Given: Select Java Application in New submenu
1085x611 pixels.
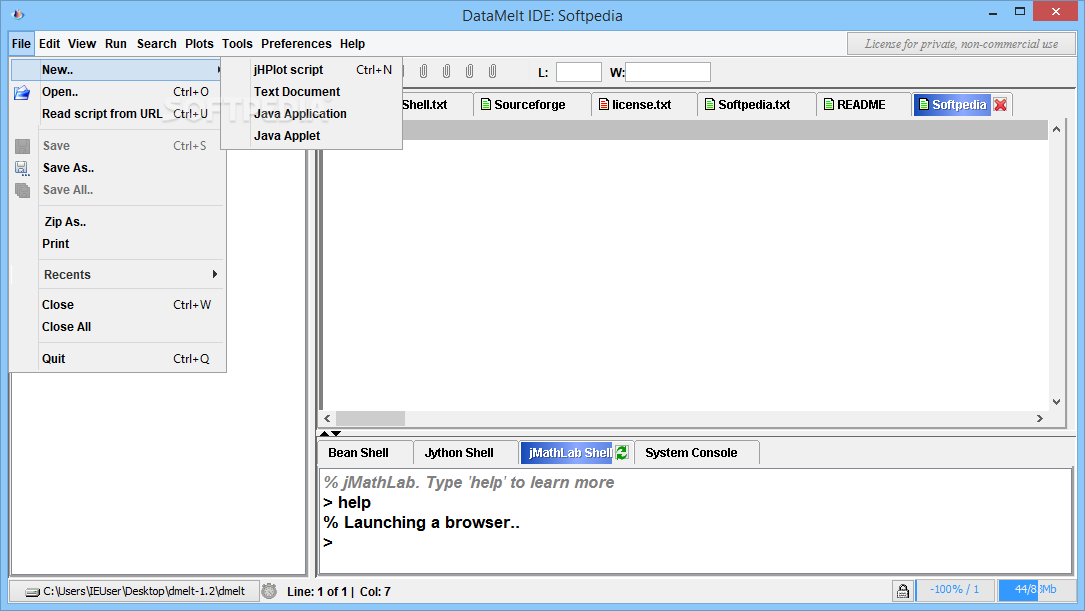Looking at the screenshot, I should [x=311, y=114].
